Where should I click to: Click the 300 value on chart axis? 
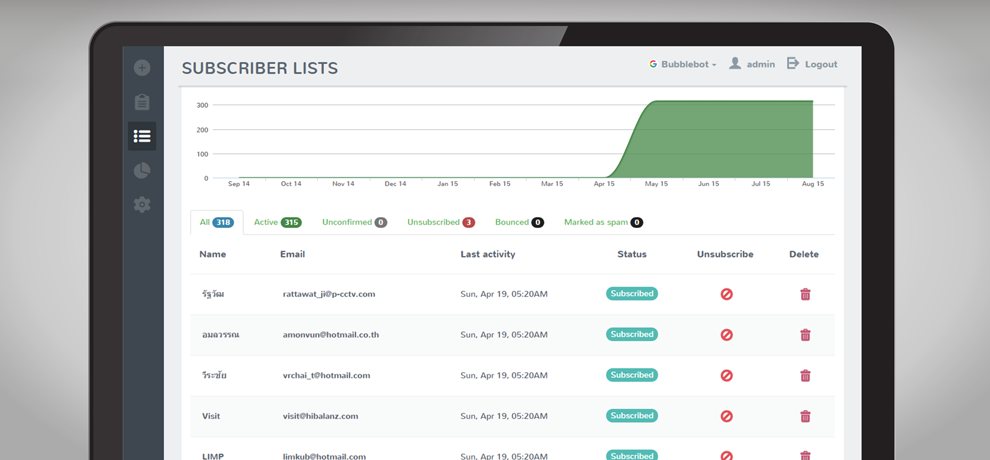(x=202, y=105)
